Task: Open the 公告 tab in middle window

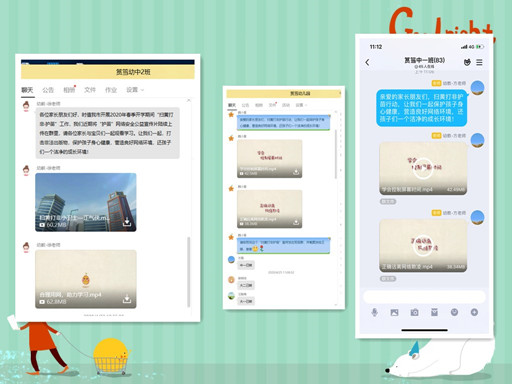Action: [245, 105]
